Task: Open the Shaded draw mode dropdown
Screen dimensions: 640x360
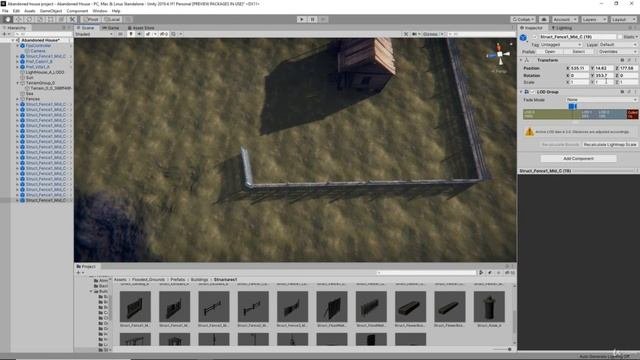Action: [x=94, y=34]
